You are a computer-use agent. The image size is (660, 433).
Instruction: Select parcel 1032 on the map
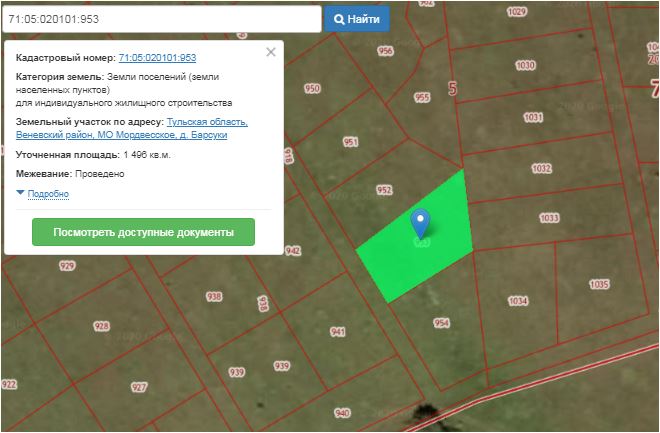coord(541,169)
